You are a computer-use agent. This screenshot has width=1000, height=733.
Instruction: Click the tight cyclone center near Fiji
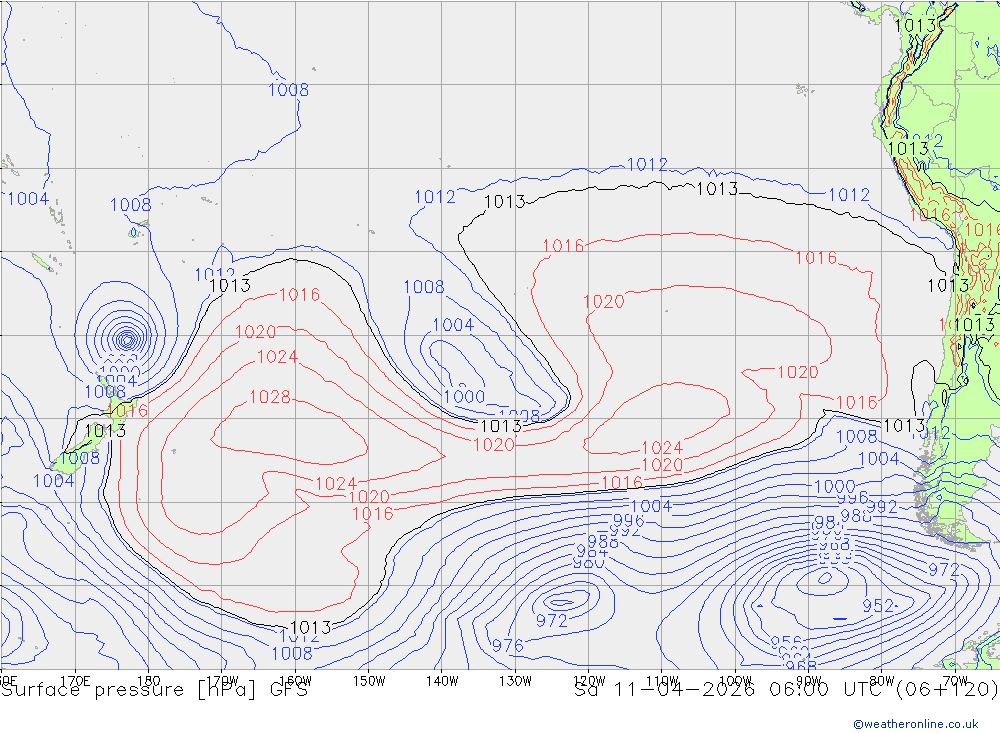coord(127,339)
